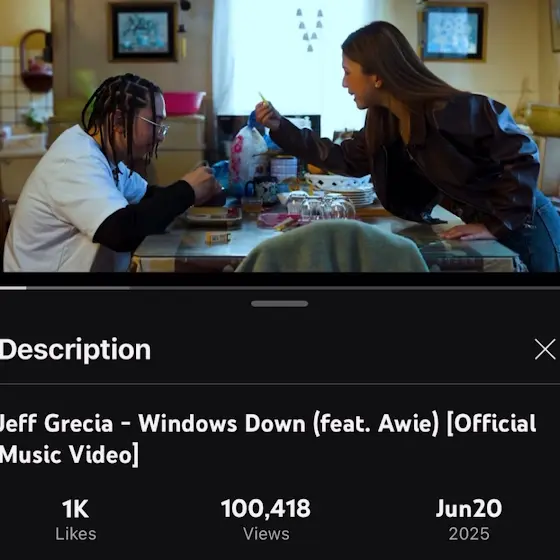Seek to the middle of the video progress bar
Viewport: 560px width, 560px height.
coord(280,288)
